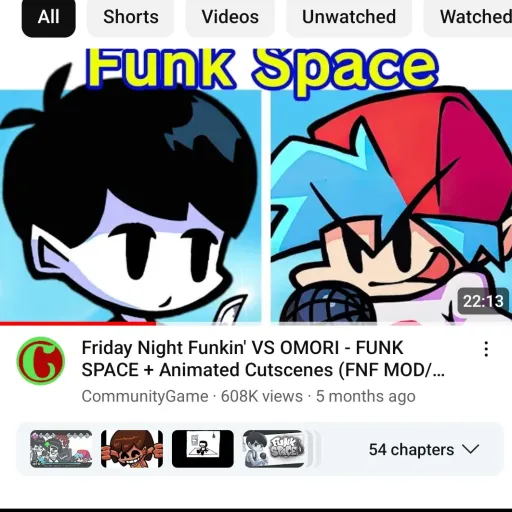Viewport: 512px width, 512px height.
Task: Filter by Videos chip
Action: click(x=230, y=17)
